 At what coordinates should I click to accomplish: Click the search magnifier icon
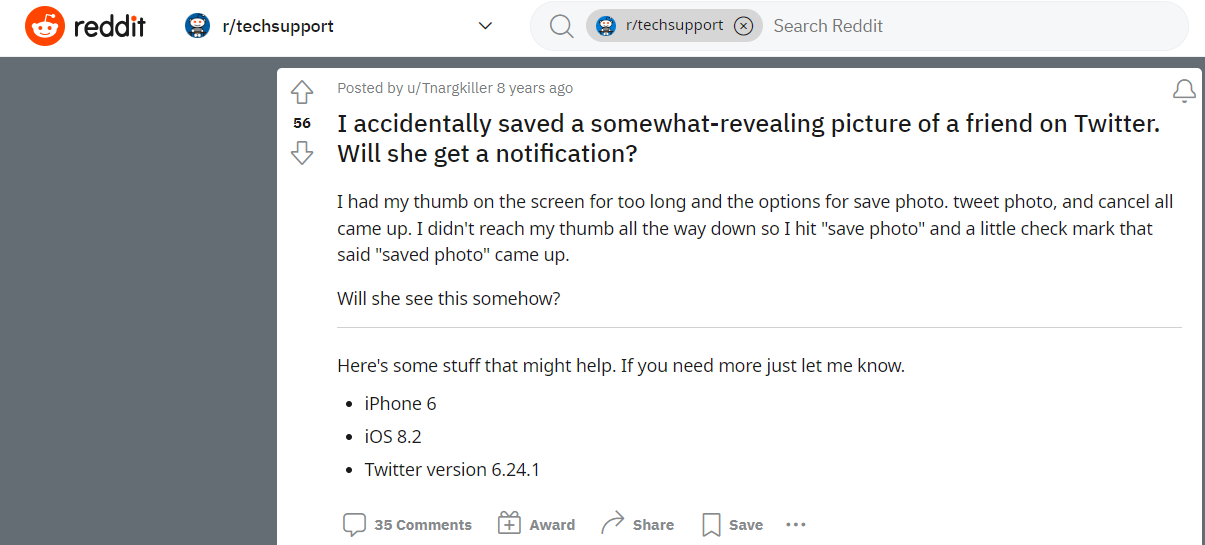pos(562,26)
